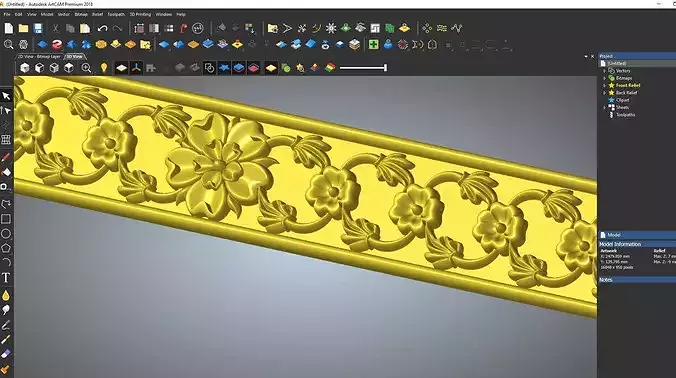Viewport: 676px width, 378px height.
Task: Toggle the overlapping shapes display button
Action: (x=210, y=68)
